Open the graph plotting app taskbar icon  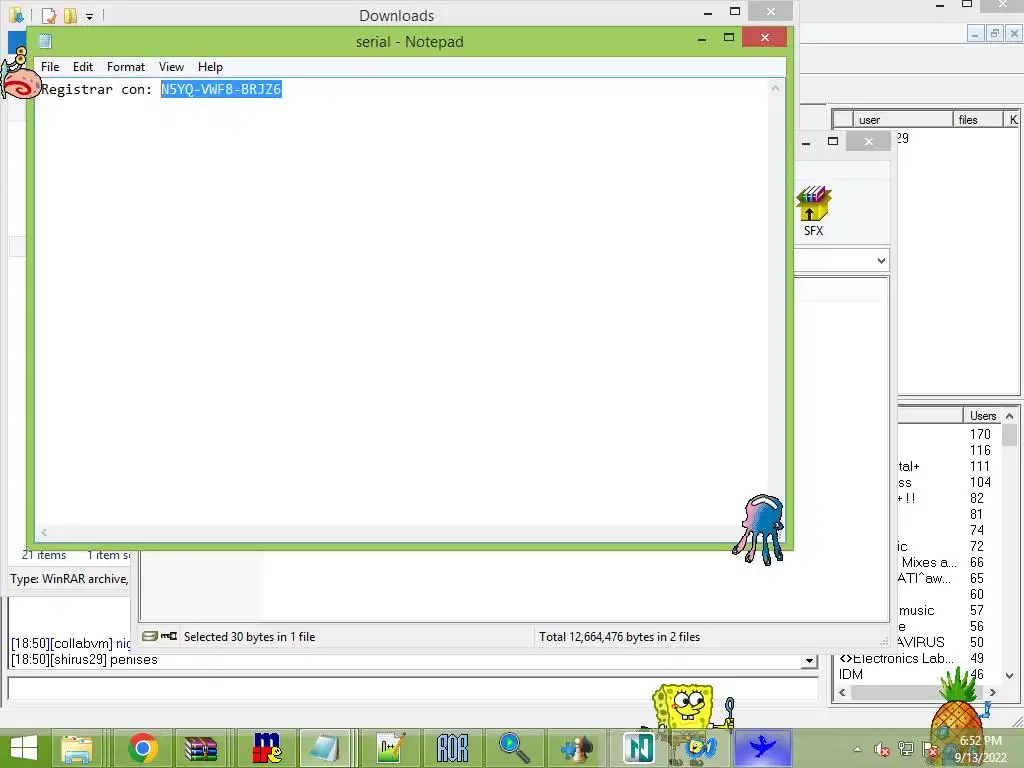pyautogui.click(x=390, y=748)
